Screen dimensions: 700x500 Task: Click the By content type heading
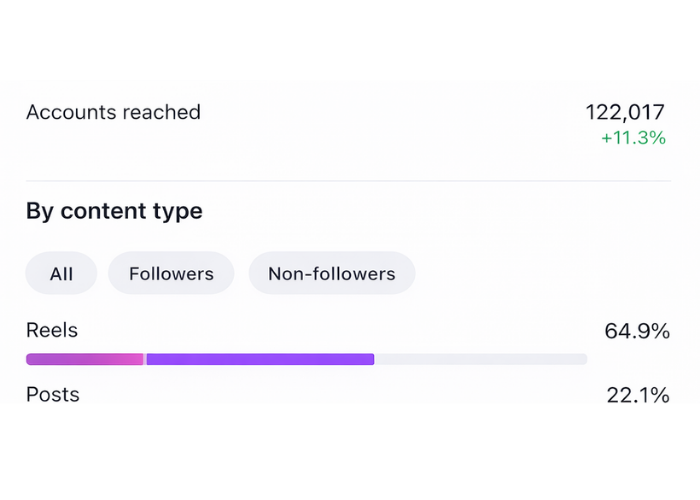[114, 211]
